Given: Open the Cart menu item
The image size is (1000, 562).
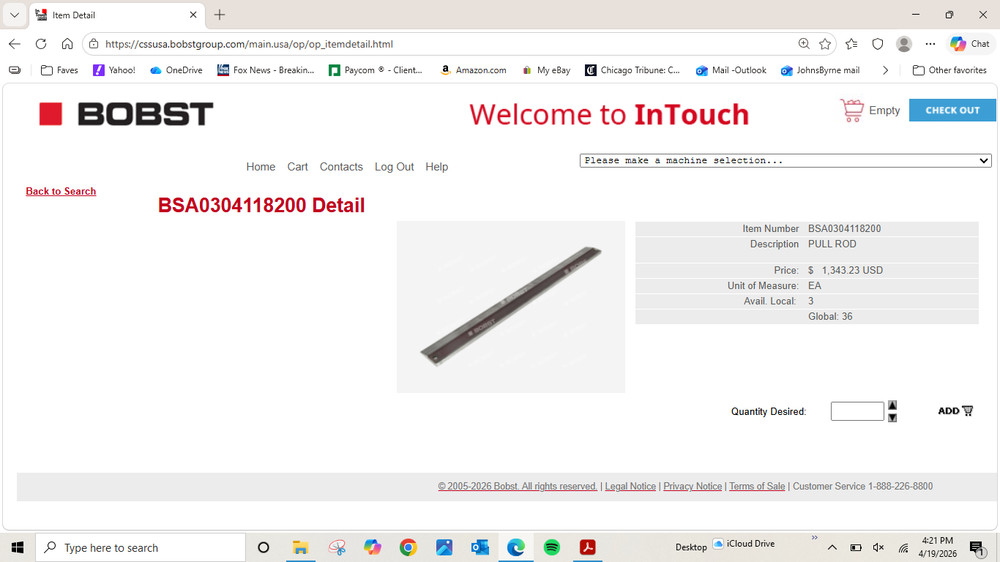Looking at the screenshot, I should [297, 166].
